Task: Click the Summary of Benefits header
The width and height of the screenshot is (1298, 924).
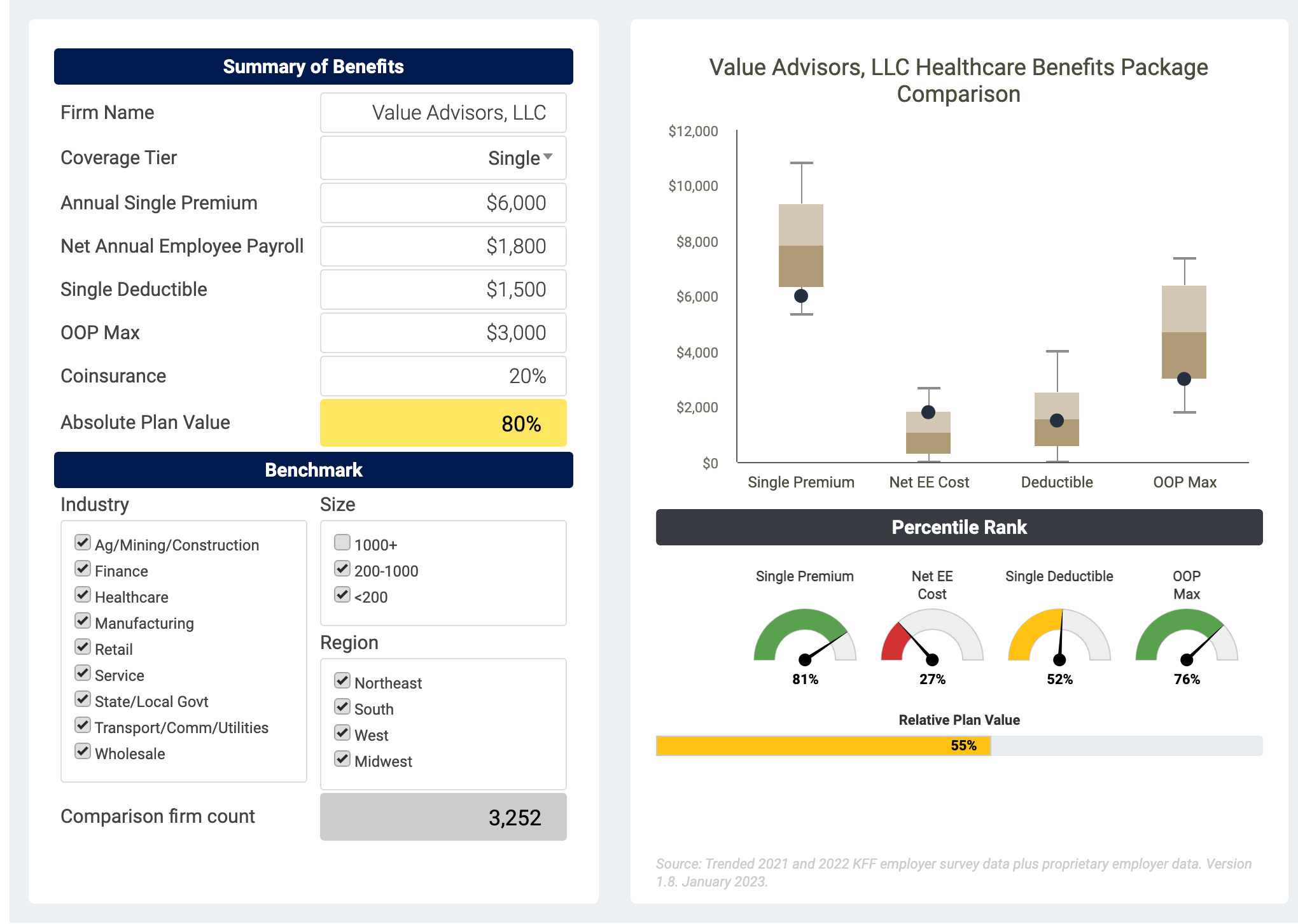Action: coord(314,67)
